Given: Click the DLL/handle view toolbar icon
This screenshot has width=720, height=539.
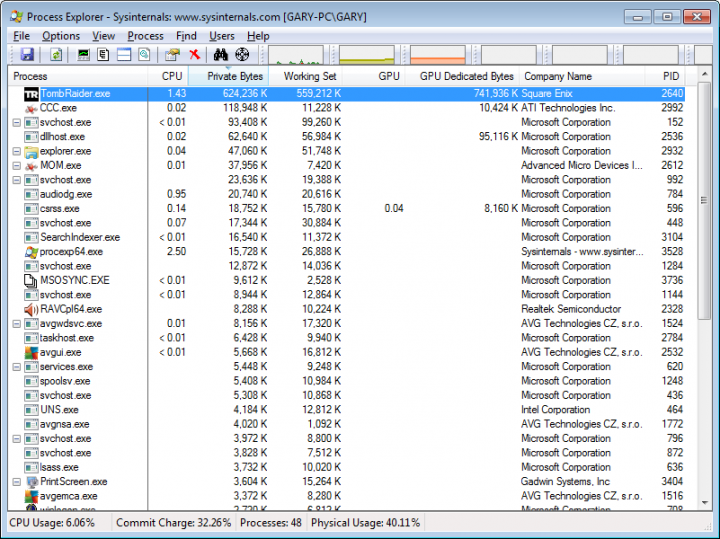Looking at the screenshot, I should (144, 55).
